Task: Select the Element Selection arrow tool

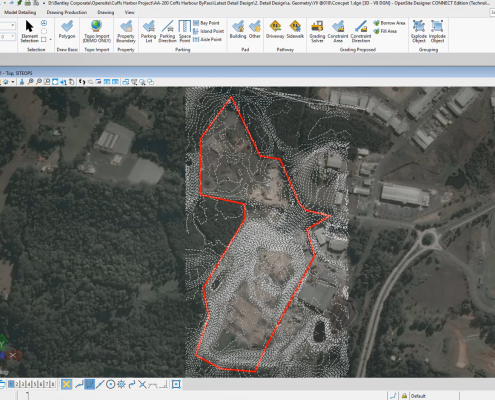Action: (x=30, y=31)
